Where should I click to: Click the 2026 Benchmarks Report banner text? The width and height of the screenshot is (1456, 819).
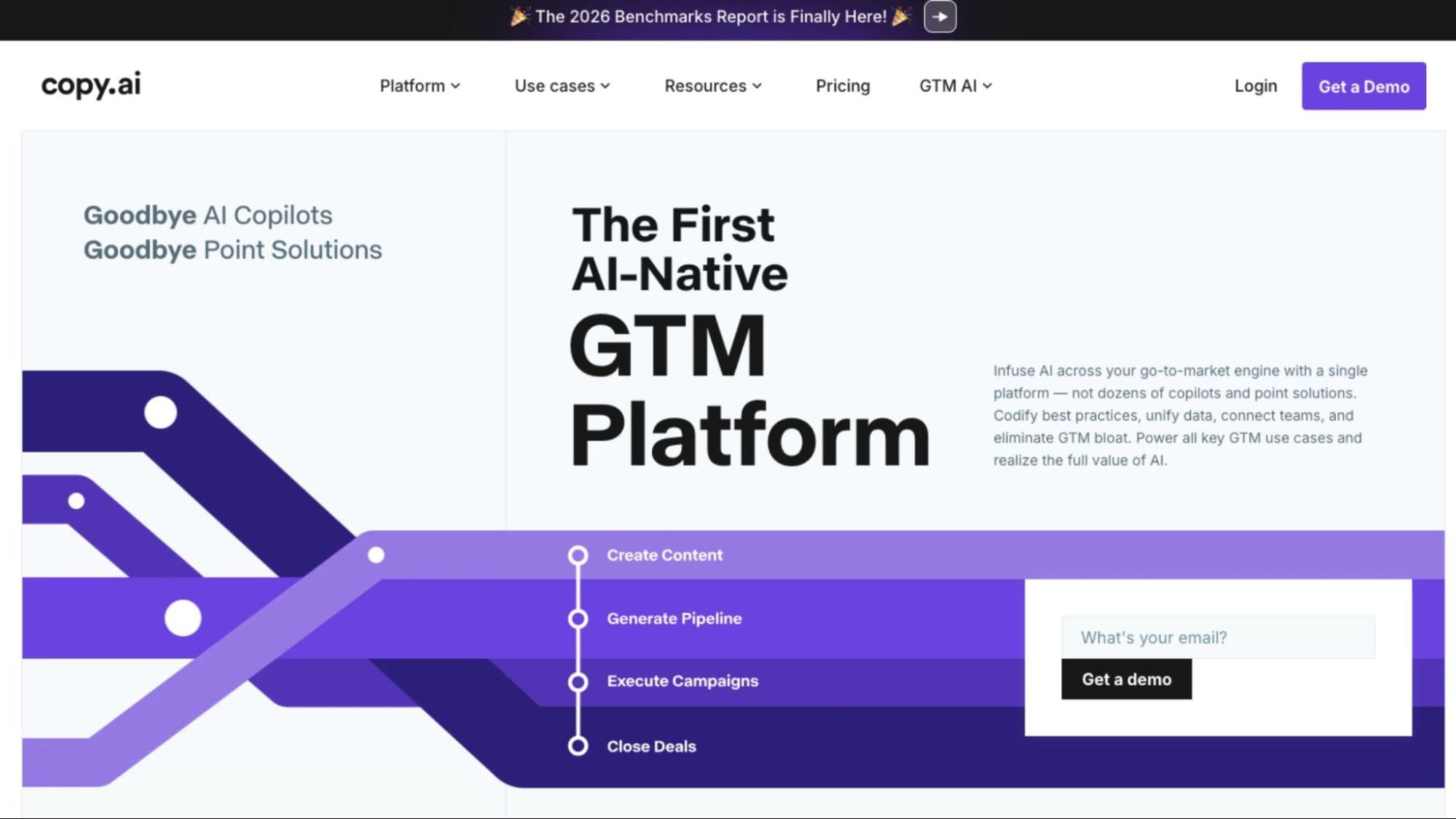pyautogui.click(x=711, y=17)
